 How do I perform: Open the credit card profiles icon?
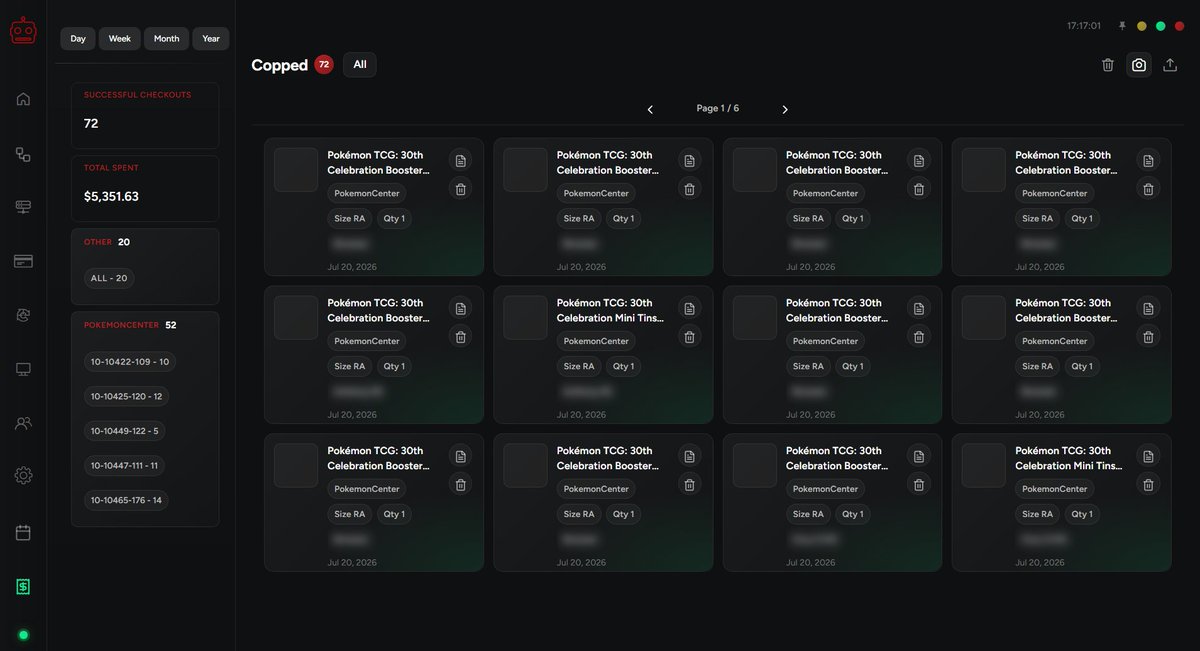[23, 261]
